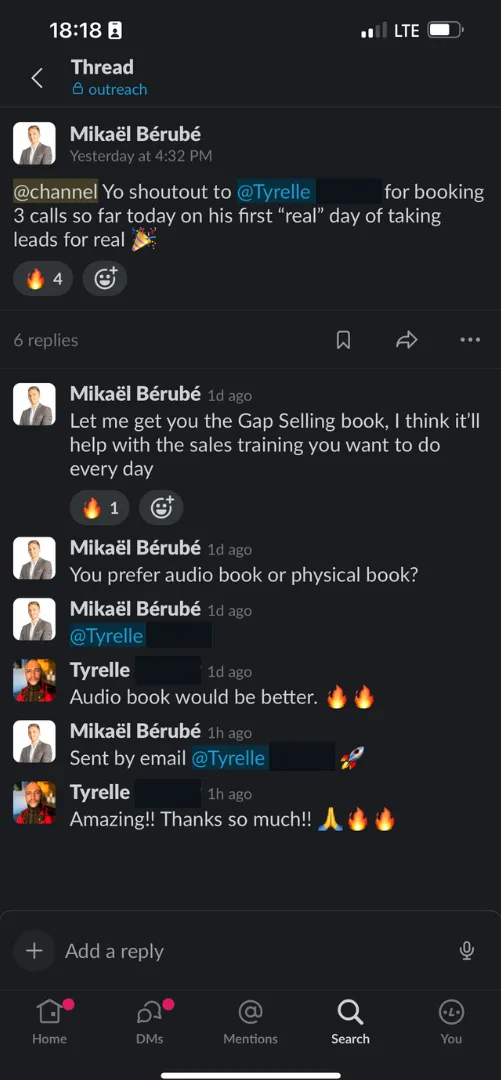
Task: Add reaction to the Gap Selling reply
Action: pos(161,508)
